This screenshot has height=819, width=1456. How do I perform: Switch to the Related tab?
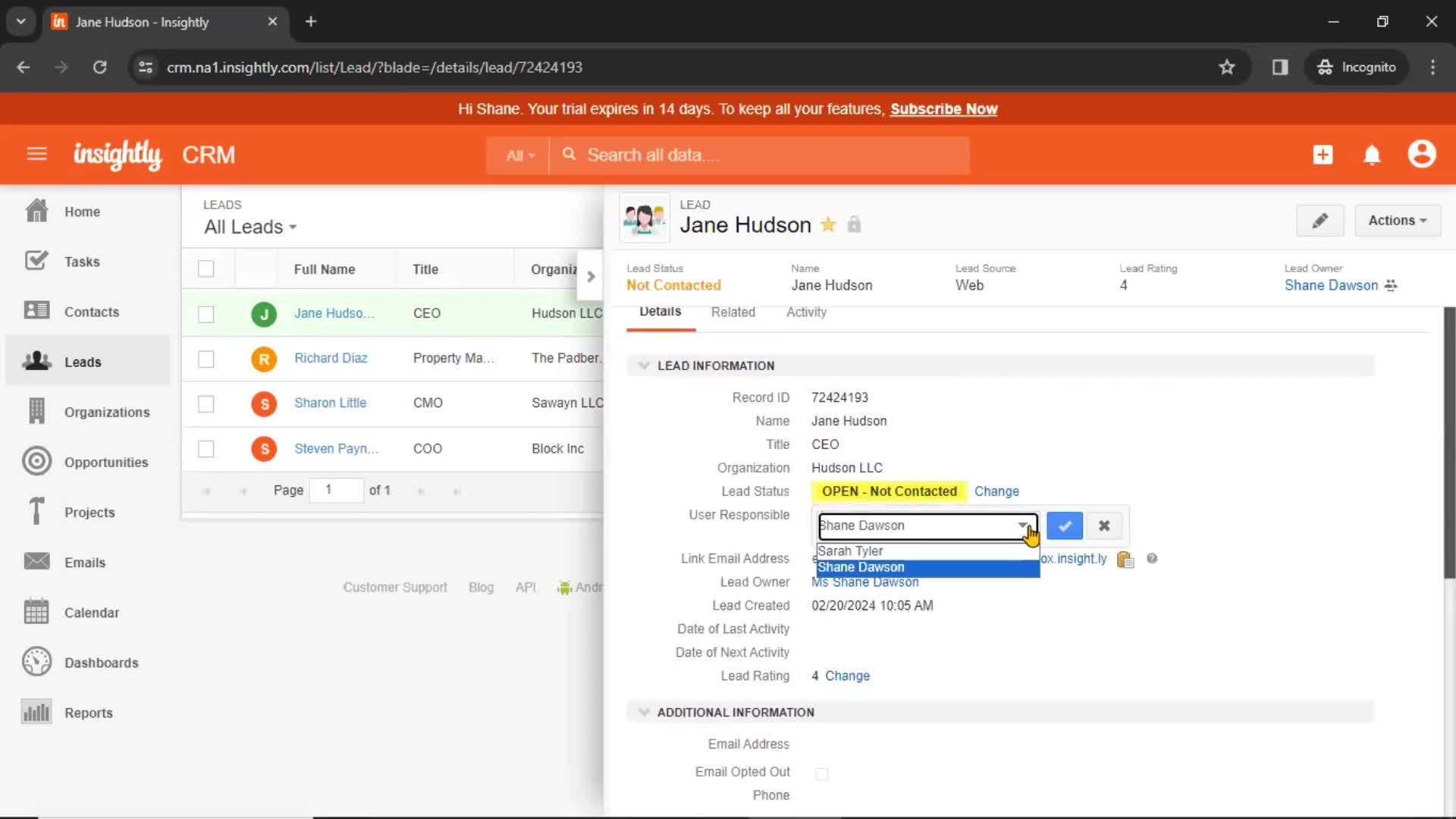732,311
